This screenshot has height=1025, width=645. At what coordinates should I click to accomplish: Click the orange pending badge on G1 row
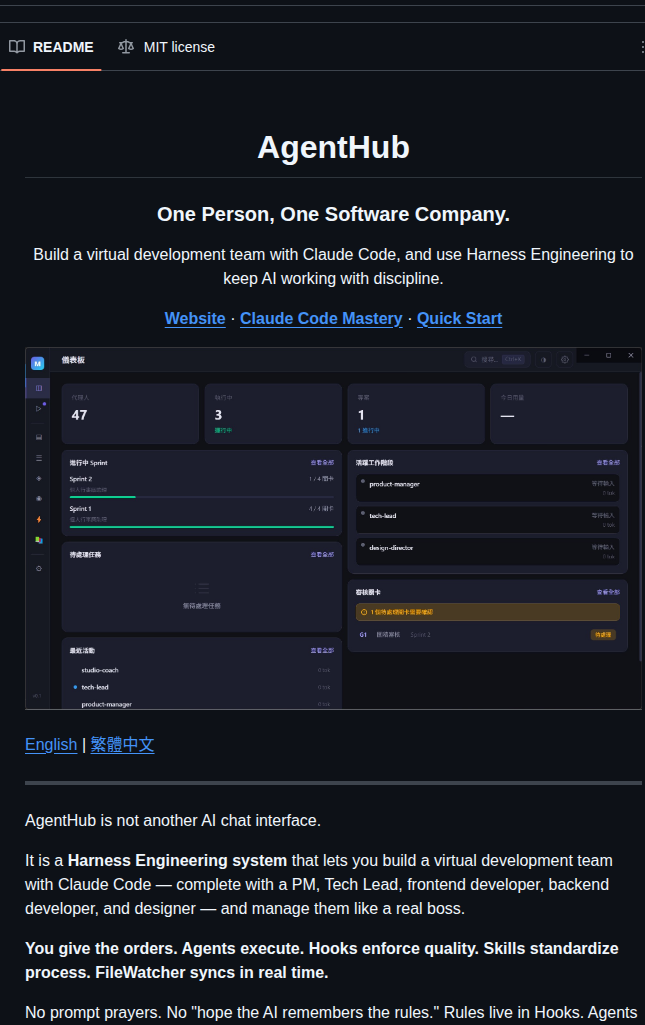click(603, 635)
